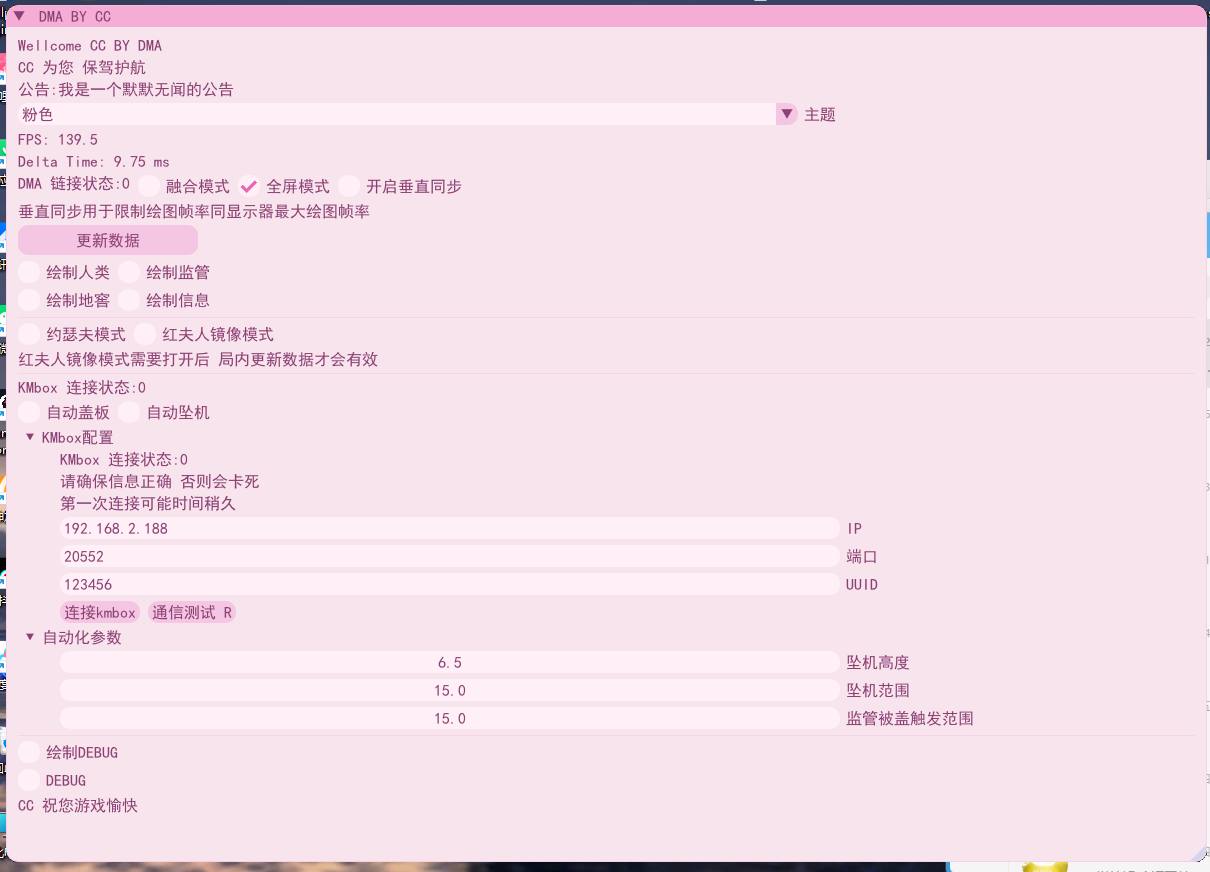Click the 连接kmbox button
1210x872 pixels.
100,613
